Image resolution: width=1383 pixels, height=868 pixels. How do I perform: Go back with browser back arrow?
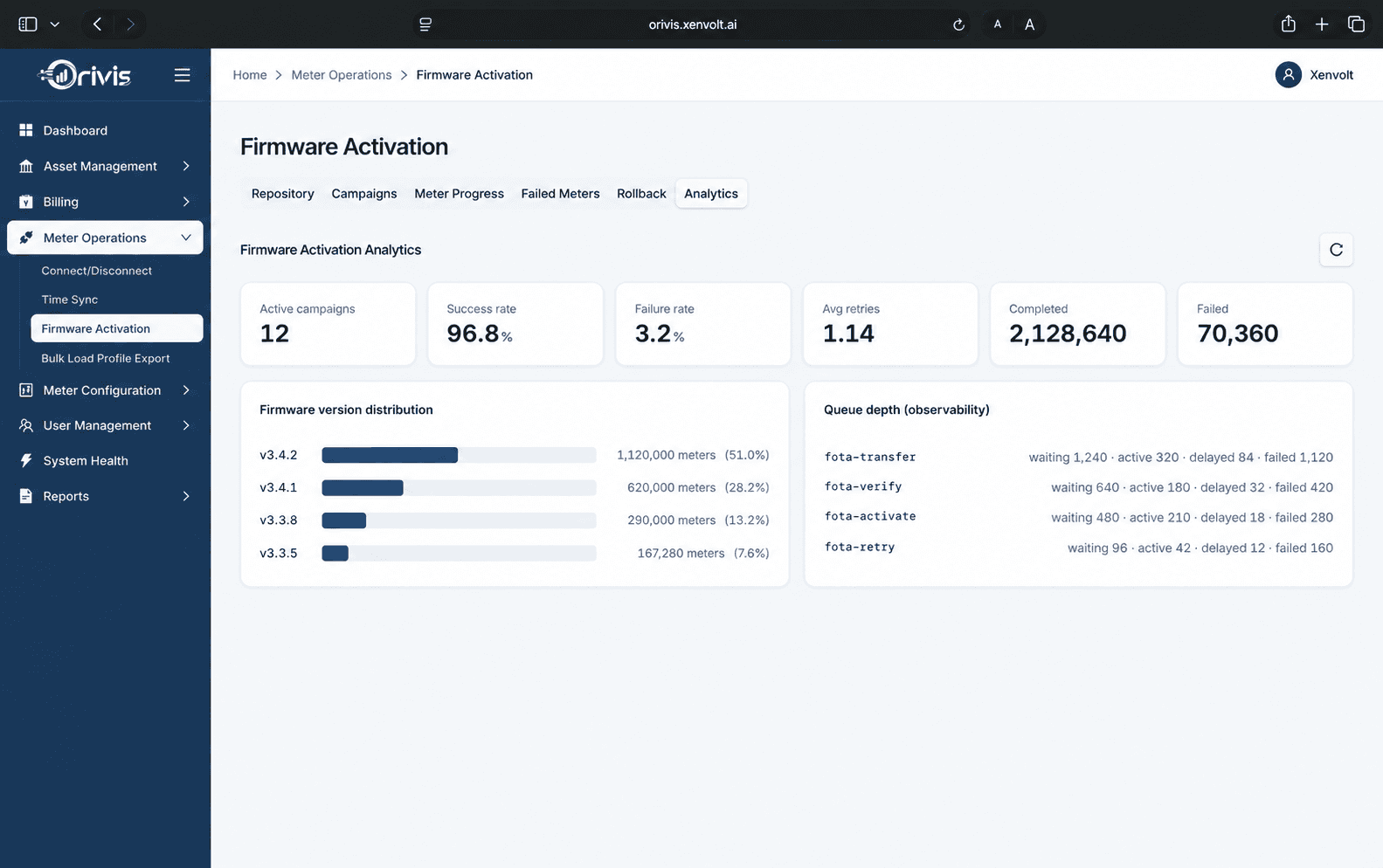[97, 24]
